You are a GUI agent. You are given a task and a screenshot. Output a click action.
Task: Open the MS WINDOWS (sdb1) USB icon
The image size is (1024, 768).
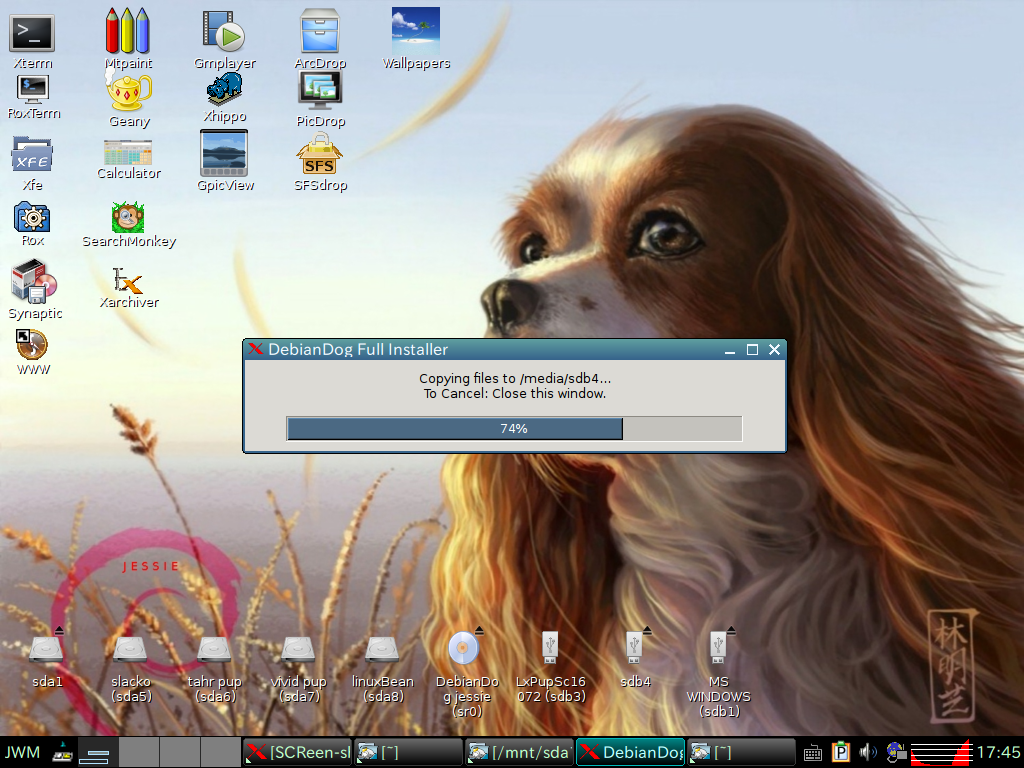pos(719,647)
